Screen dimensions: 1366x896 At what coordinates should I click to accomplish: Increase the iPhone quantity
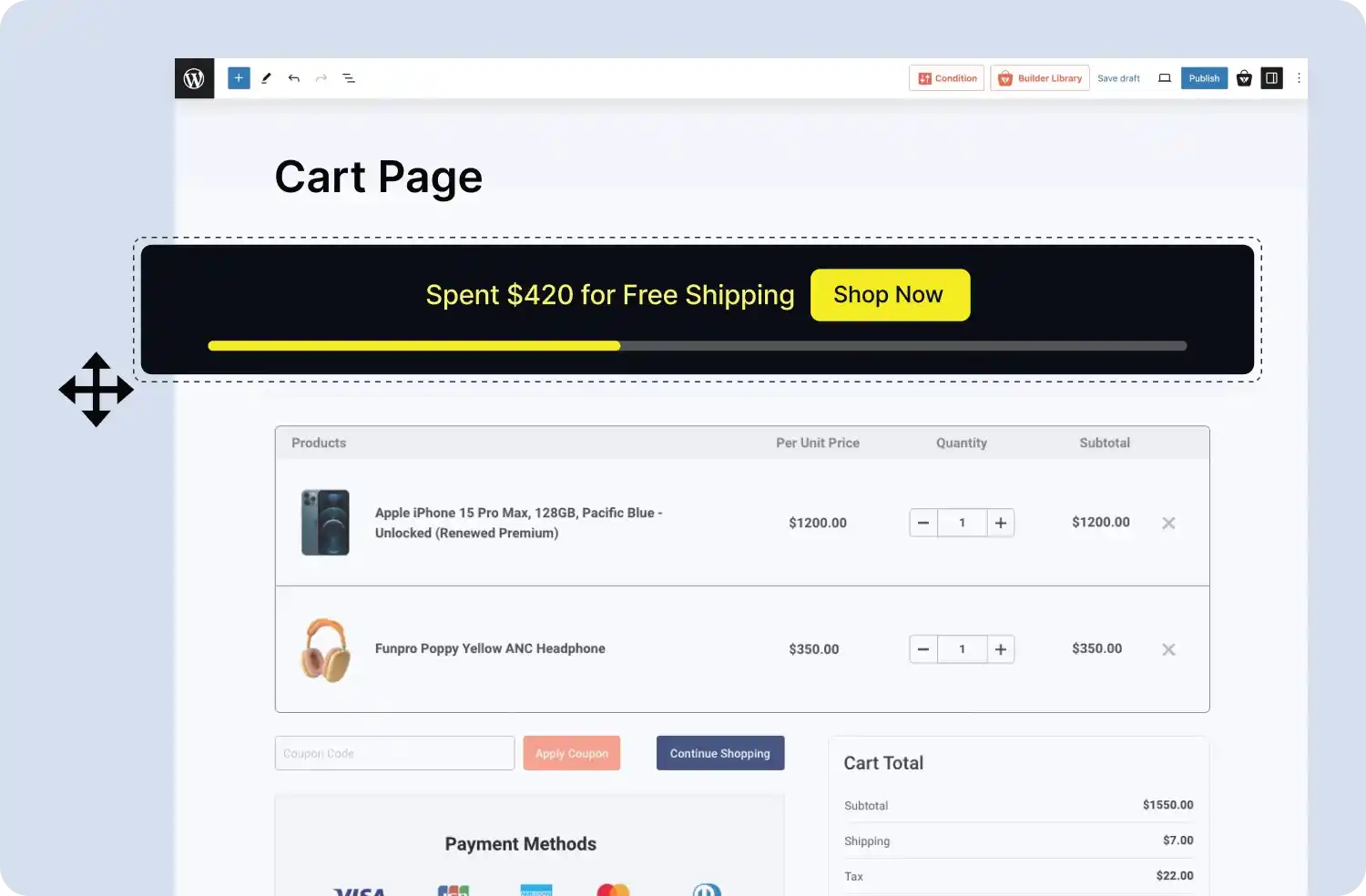coord(1000,523)
